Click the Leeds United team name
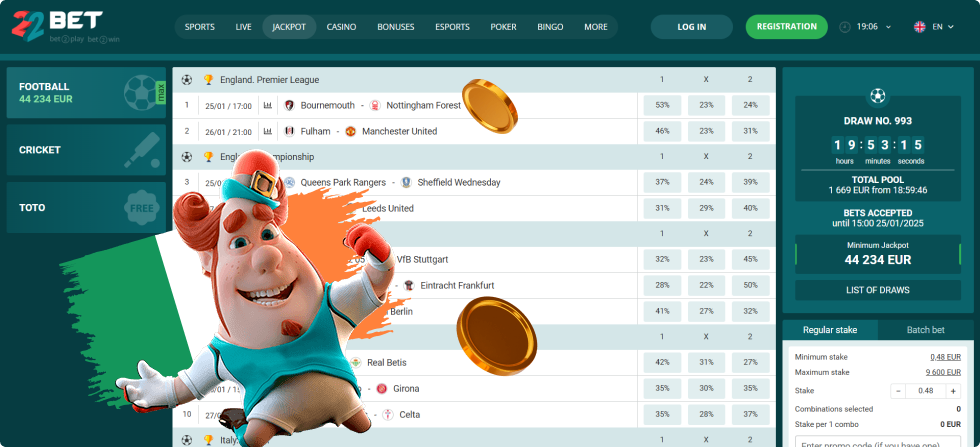 (x=388, y=208)
